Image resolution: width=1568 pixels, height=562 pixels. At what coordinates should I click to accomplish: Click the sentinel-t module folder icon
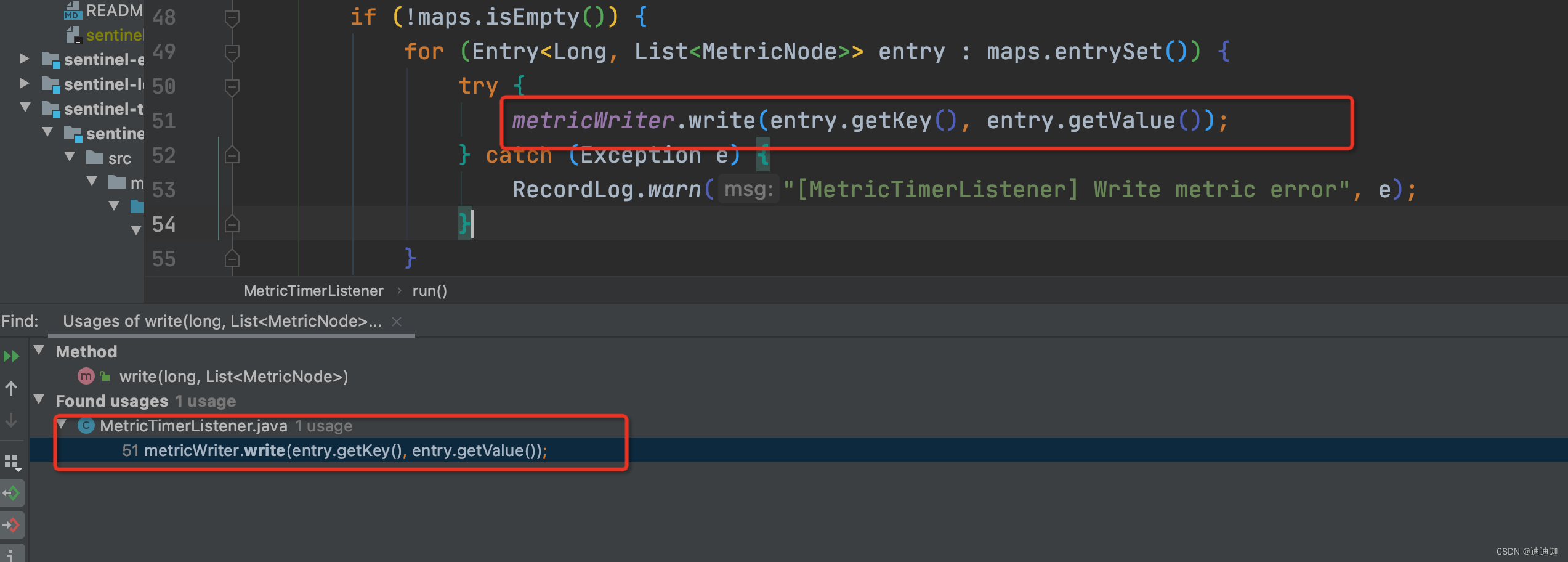(x=51, y=109)
